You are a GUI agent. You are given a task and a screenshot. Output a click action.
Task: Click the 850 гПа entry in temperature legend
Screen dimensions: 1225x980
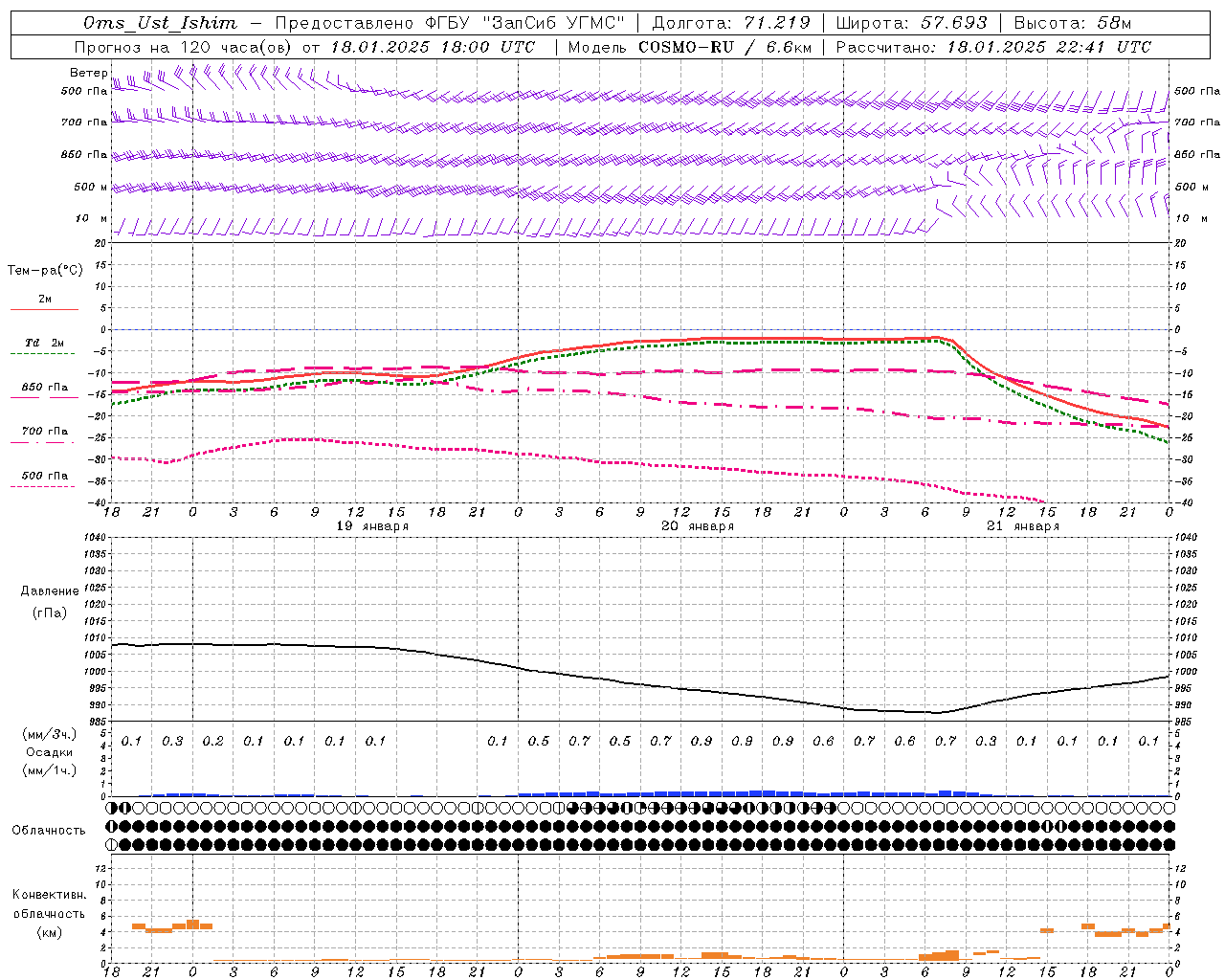(45, 388)
